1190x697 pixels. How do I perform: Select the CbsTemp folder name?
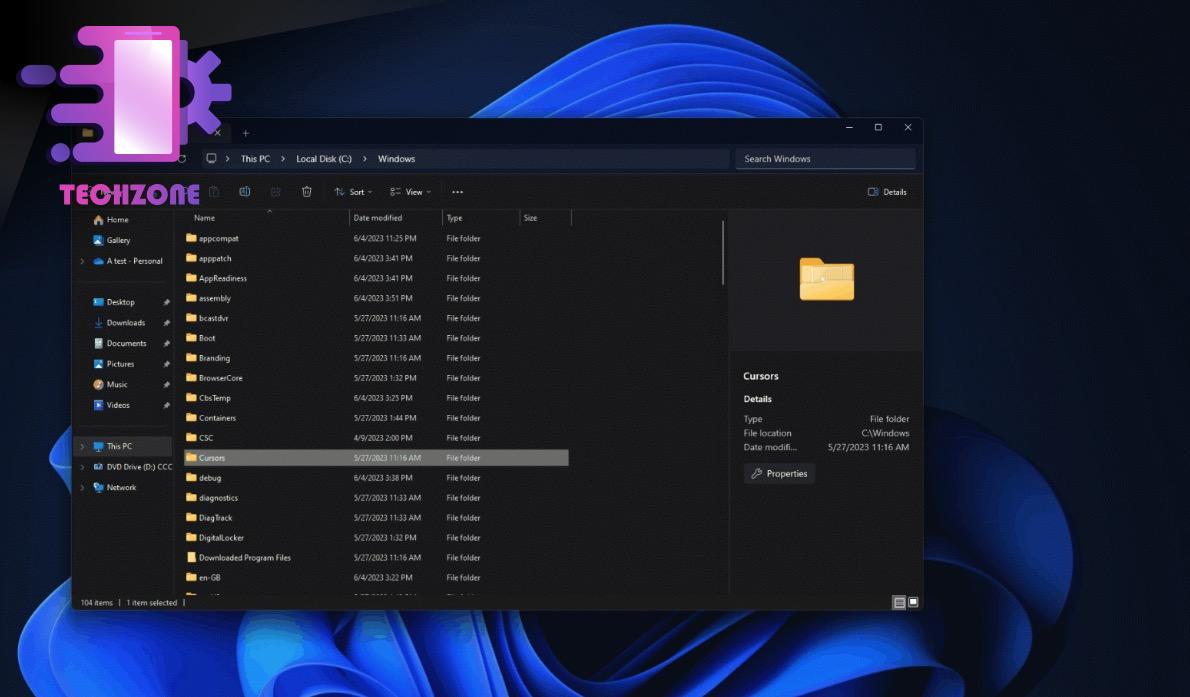(215, 398)
